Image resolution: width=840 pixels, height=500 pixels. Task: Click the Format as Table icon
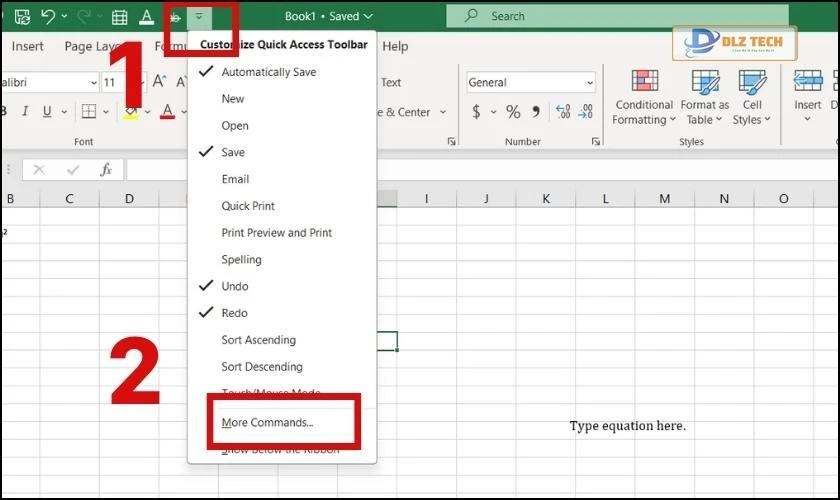point(705,97)
